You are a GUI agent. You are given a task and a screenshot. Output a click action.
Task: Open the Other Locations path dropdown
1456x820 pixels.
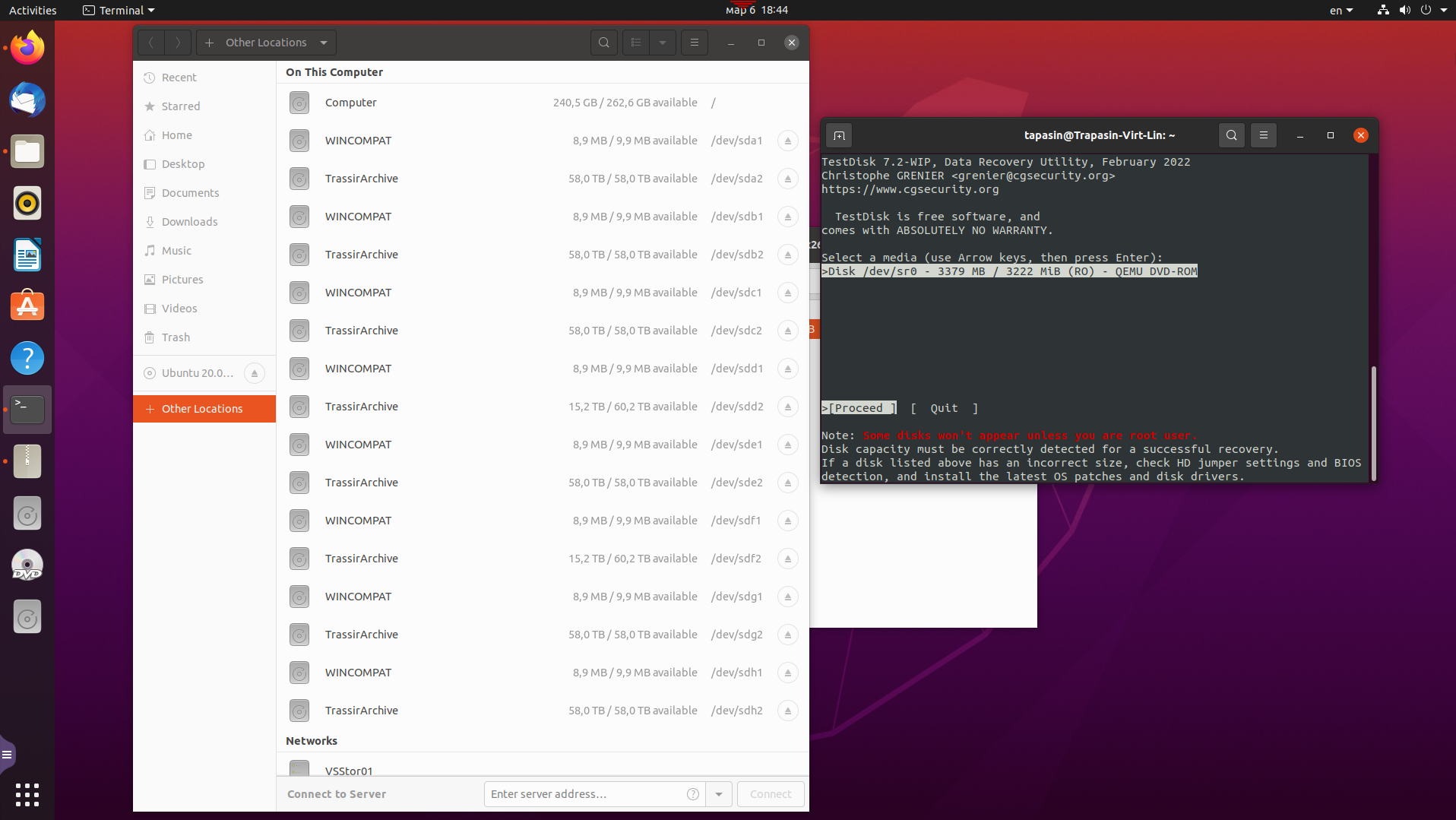click(324, 43)
